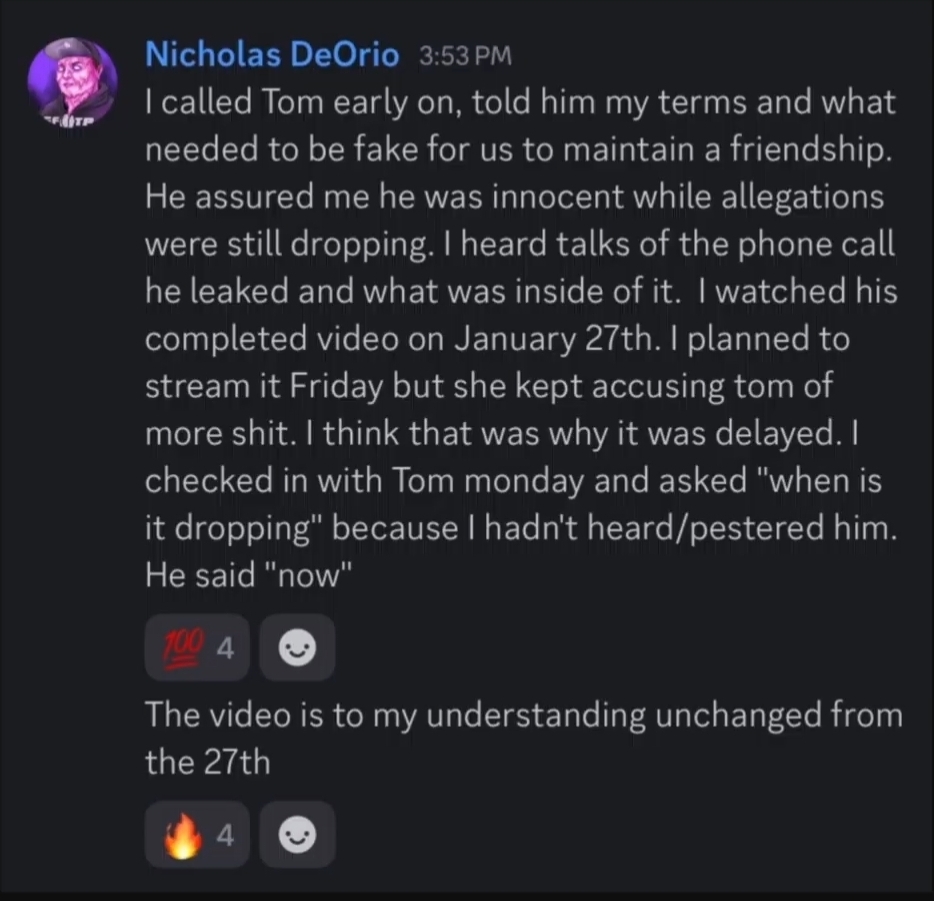Click the Nicholas DeOrio username
This screenshot has height=901, width=934.
272,55
